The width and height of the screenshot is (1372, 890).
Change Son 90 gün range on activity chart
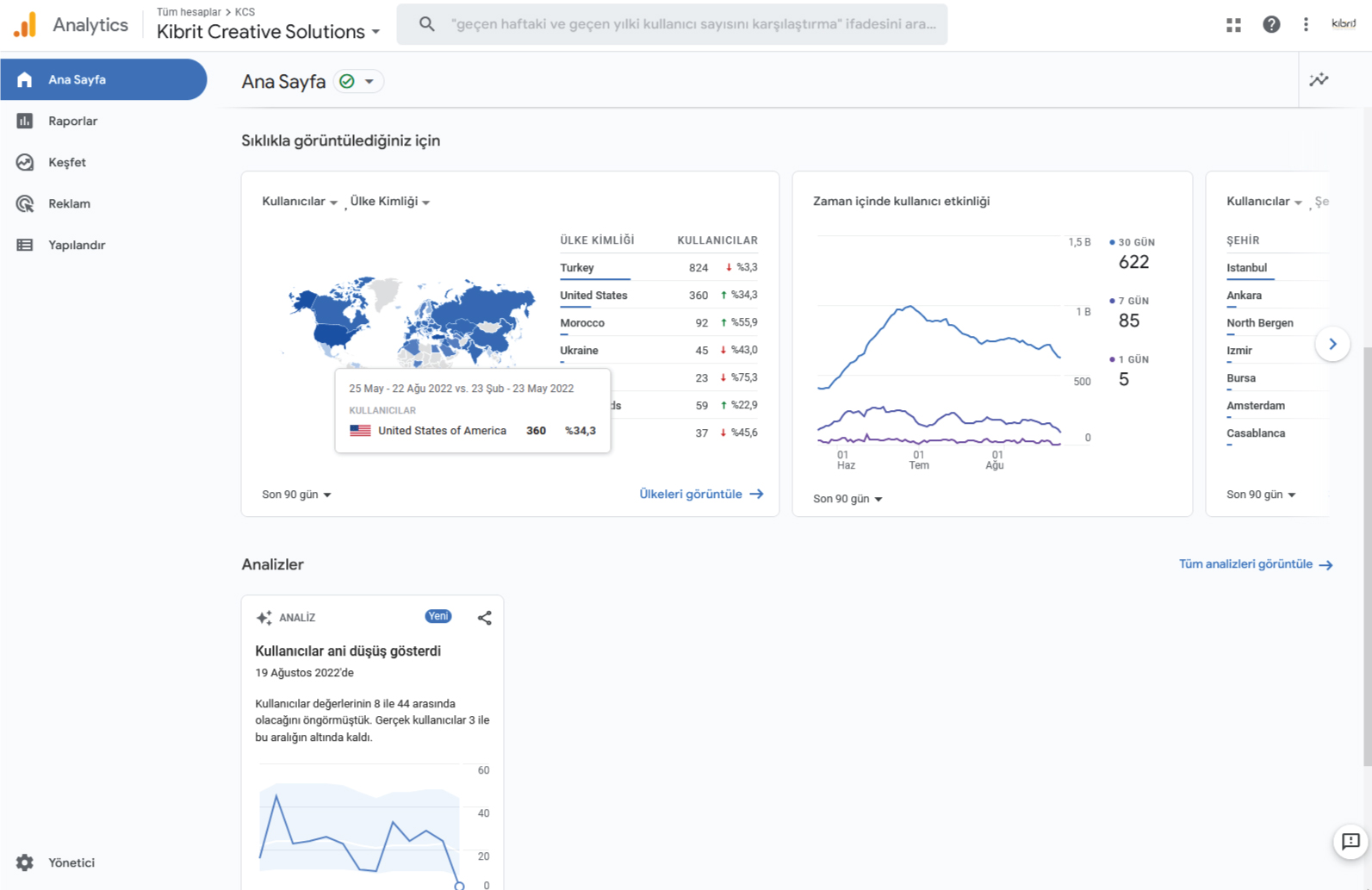pos(847,499)
